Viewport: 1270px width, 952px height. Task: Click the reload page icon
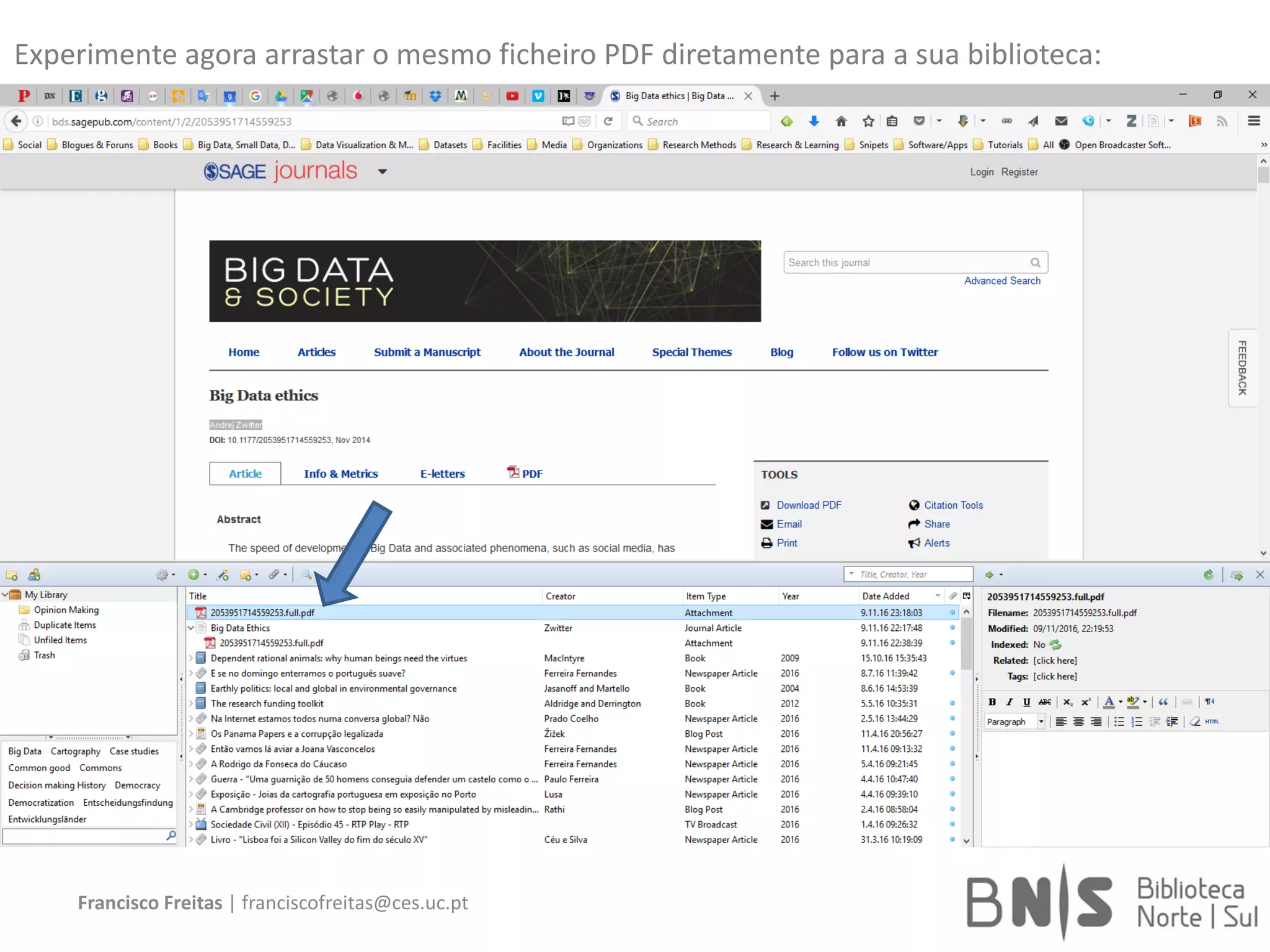(x=608, y=121)
